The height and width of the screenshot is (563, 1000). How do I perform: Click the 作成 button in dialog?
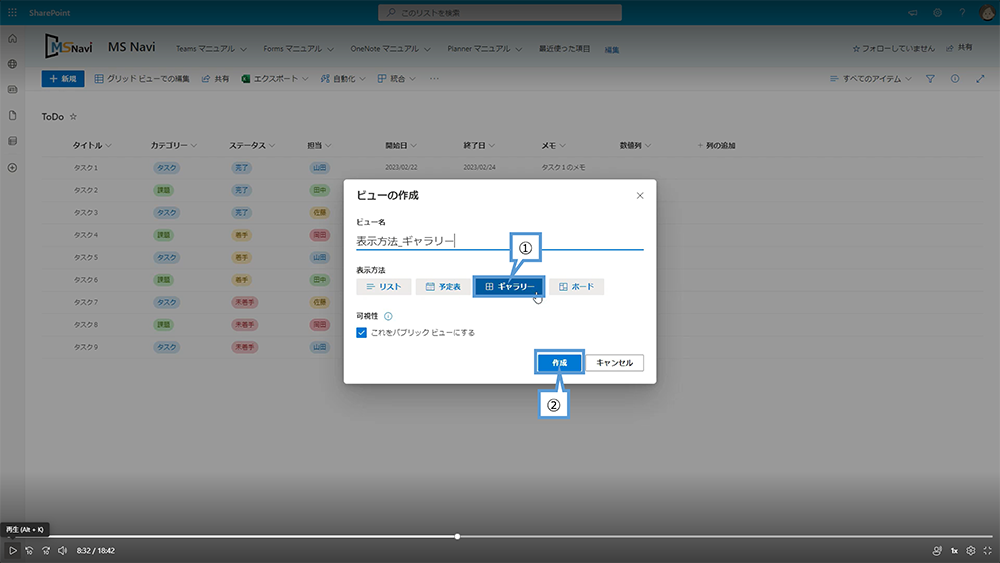pyautogui.click(x=559, y=363)
